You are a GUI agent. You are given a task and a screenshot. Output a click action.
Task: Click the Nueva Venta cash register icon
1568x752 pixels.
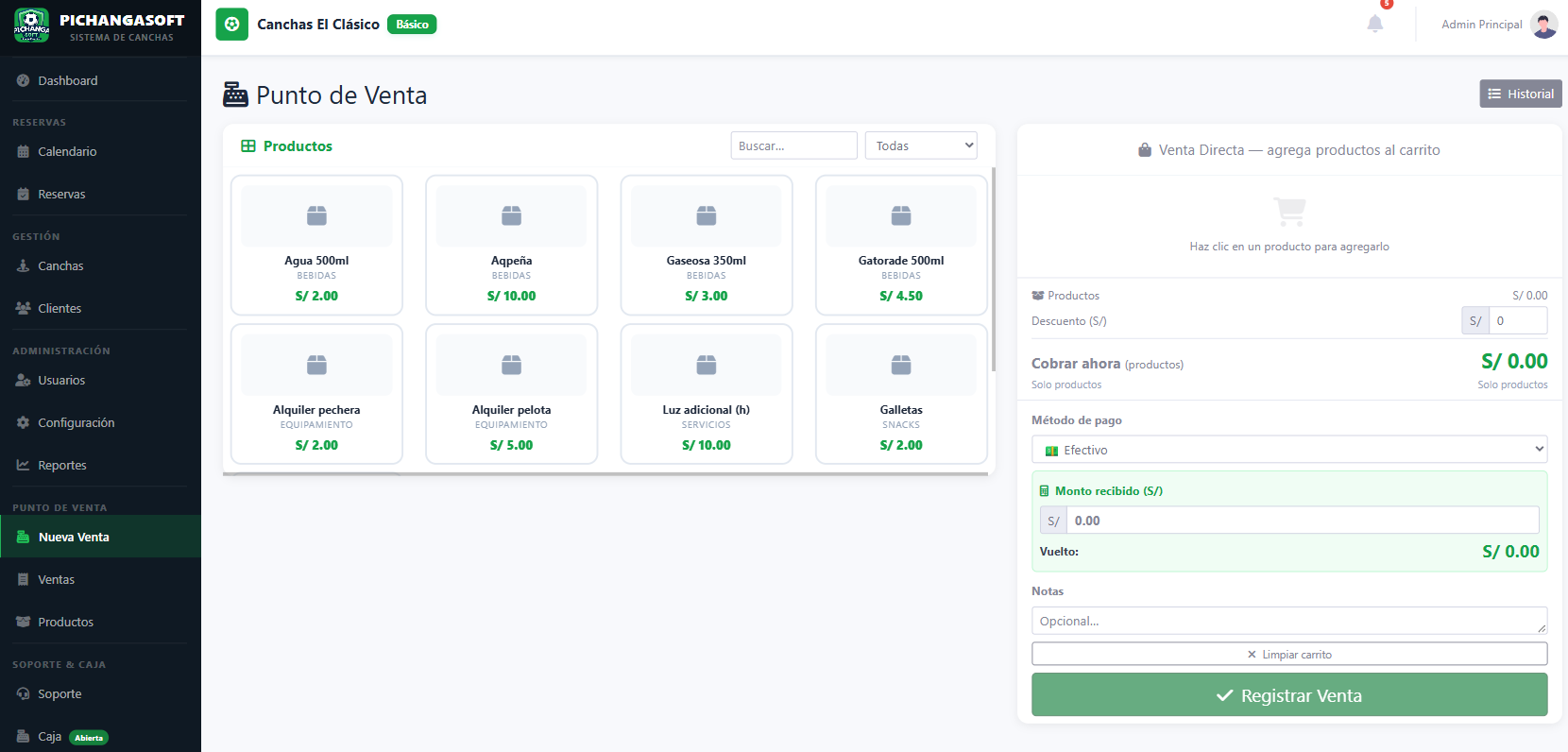point(23,537)
